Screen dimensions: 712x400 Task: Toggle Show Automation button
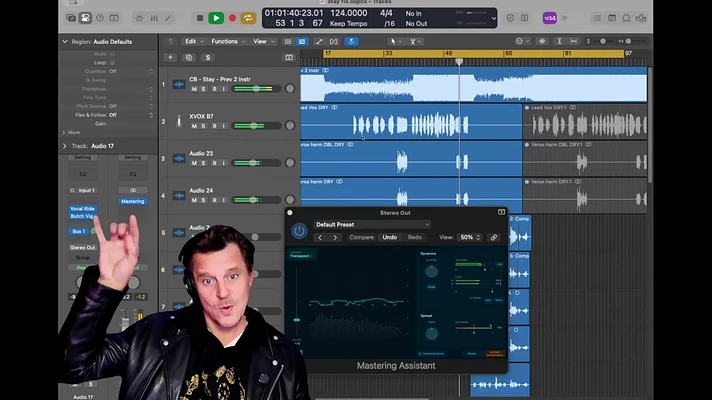coord(319,42)
